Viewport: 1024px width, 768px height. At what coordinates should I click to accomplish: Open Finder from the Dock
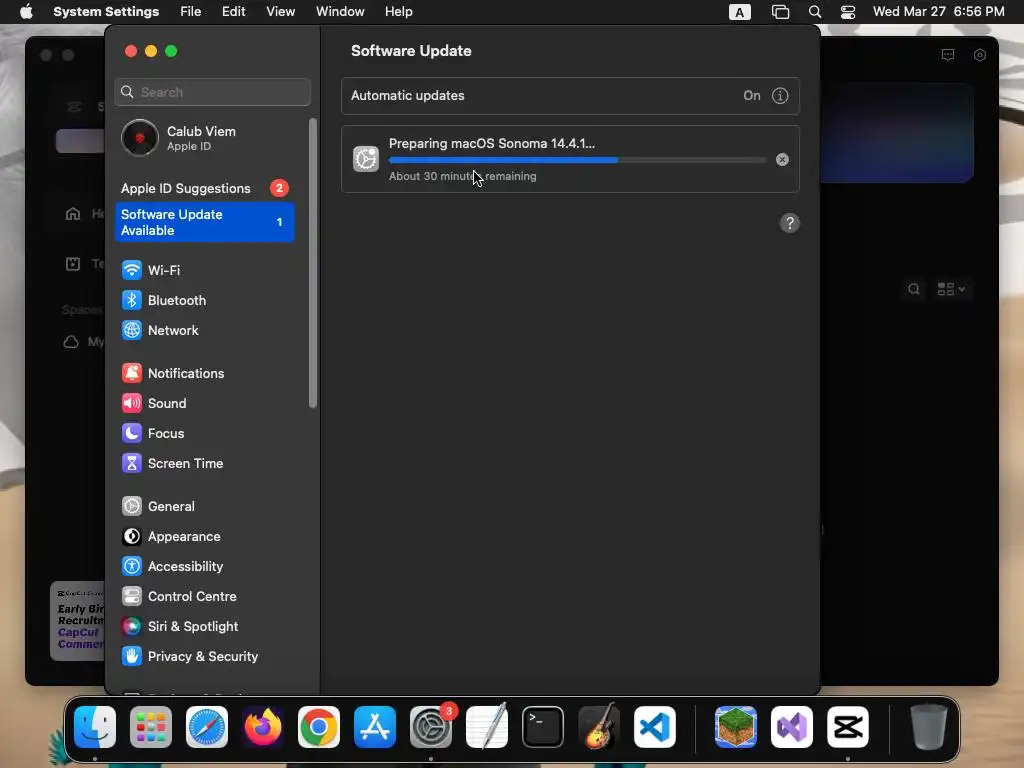[95, 727]
